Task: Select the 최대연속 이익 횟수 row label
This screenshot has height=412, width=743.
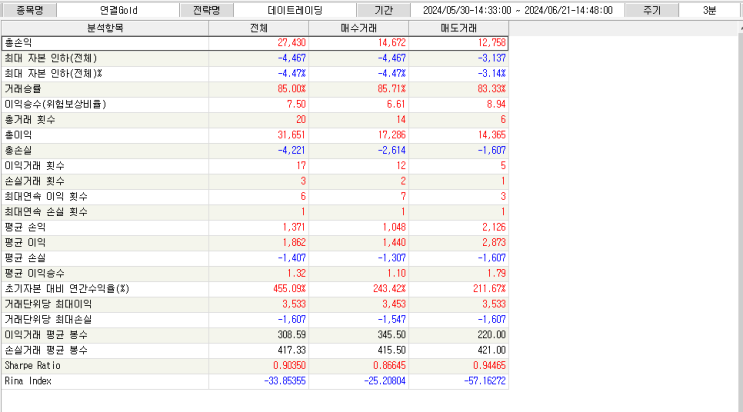Action: click(46, 196)
